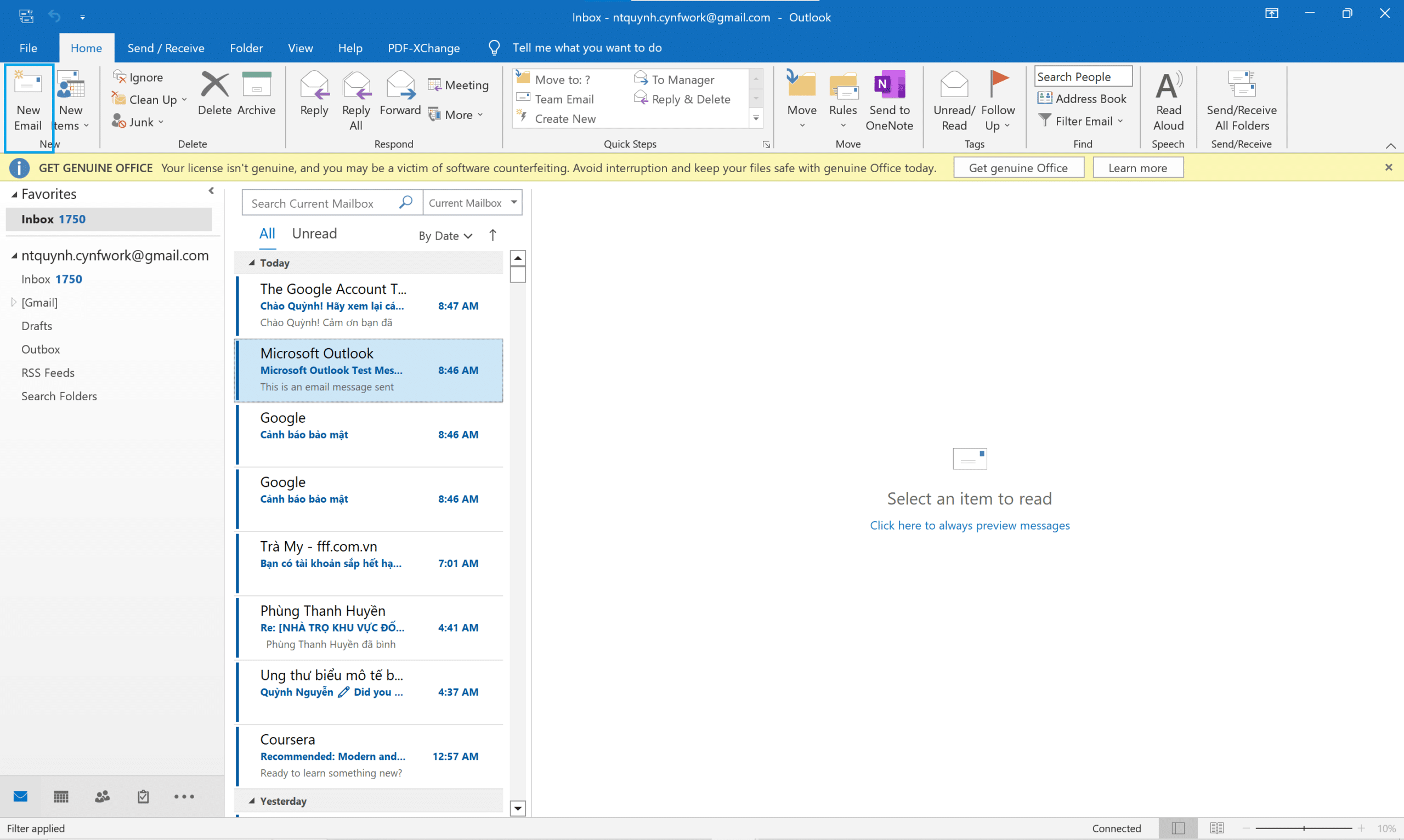Minimize the folder pane
This screenshot has width=1404, height=840.
pyautogui.click(x=211, y=191)
